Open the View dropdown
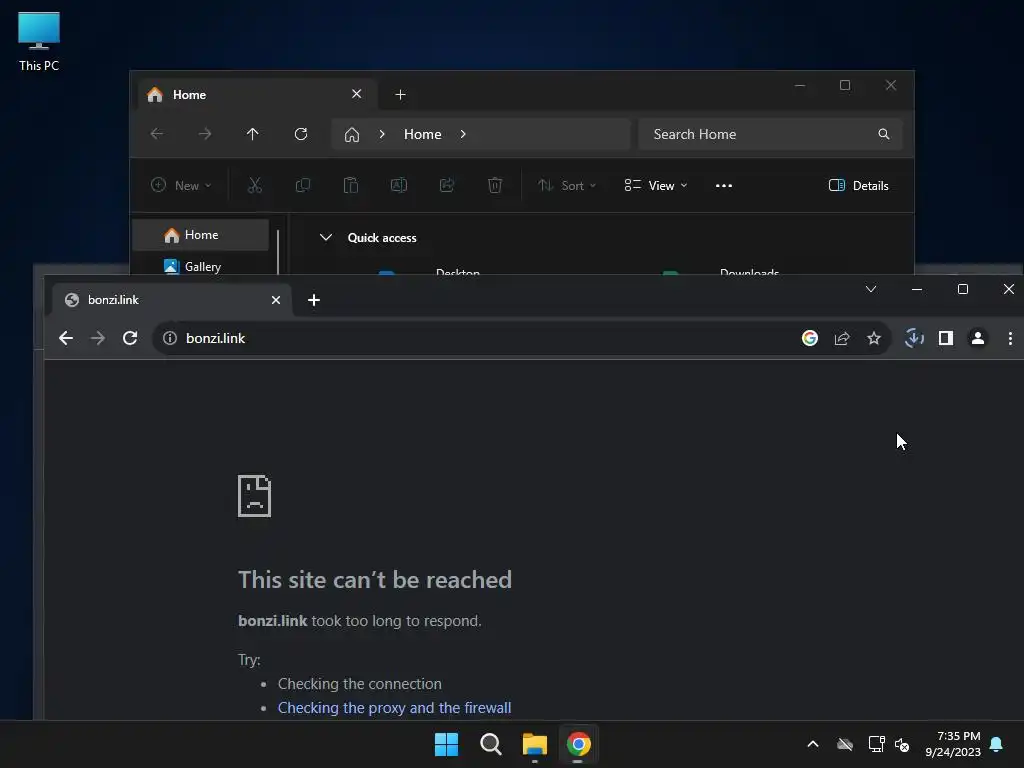Screen dimensions: 1024x768 coord(656,185)
